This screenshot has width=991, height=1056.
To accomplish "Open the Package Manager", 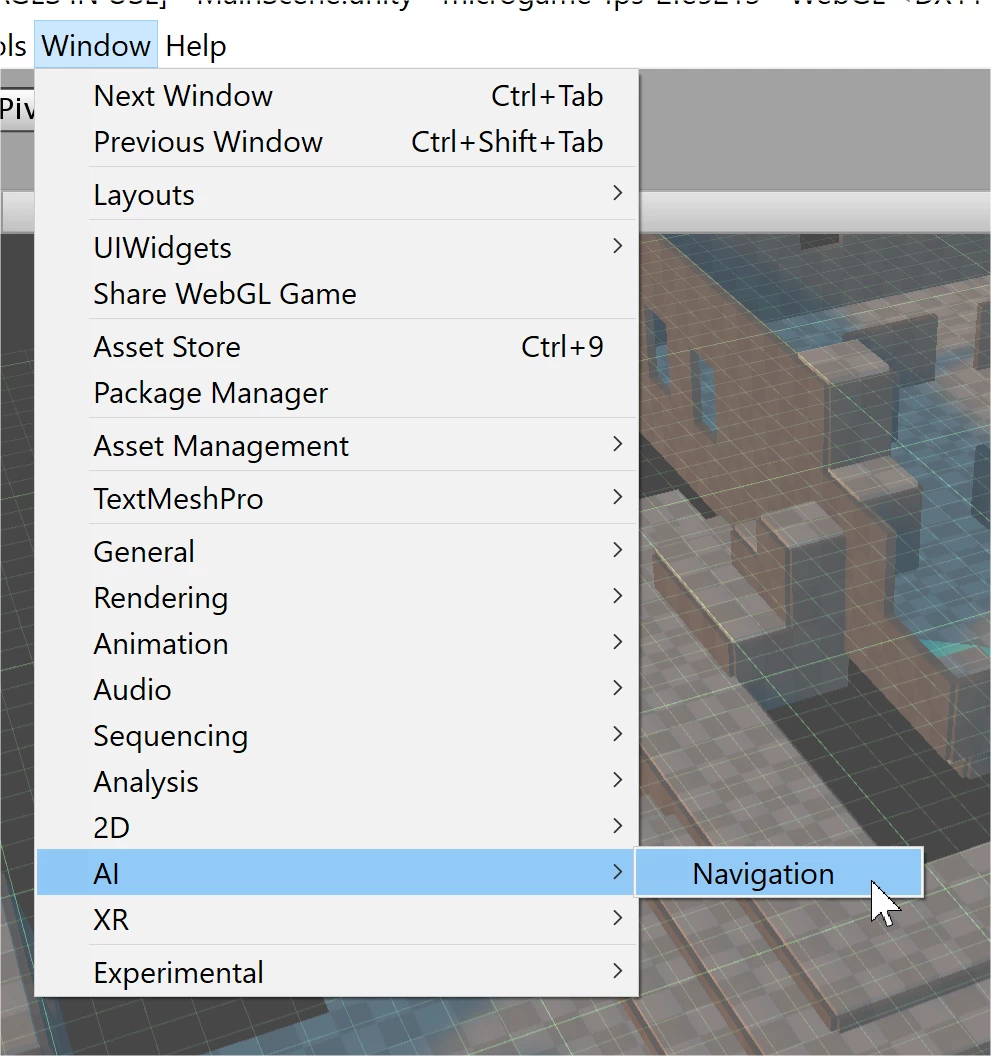I will [x=337, y=393].
